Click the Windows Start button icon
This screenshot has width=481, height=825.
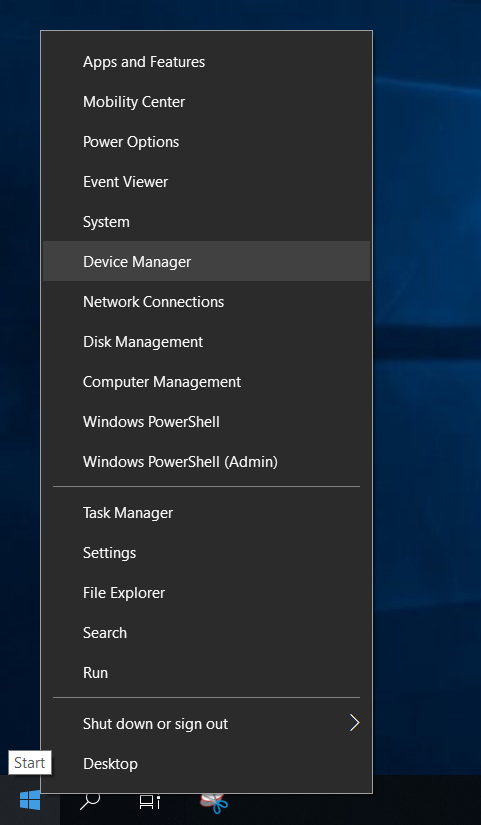pyautogui.click(x=30, y=800)
